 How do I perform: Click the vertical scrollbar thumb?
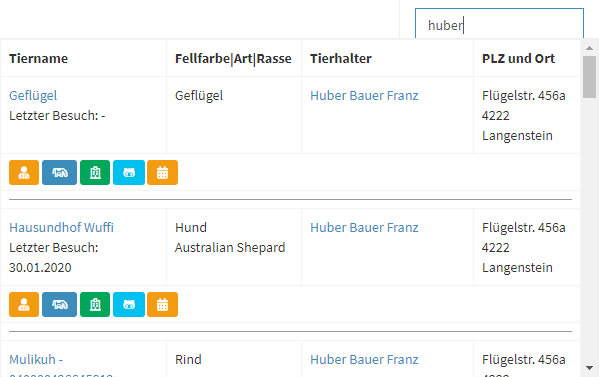(589, 77)
